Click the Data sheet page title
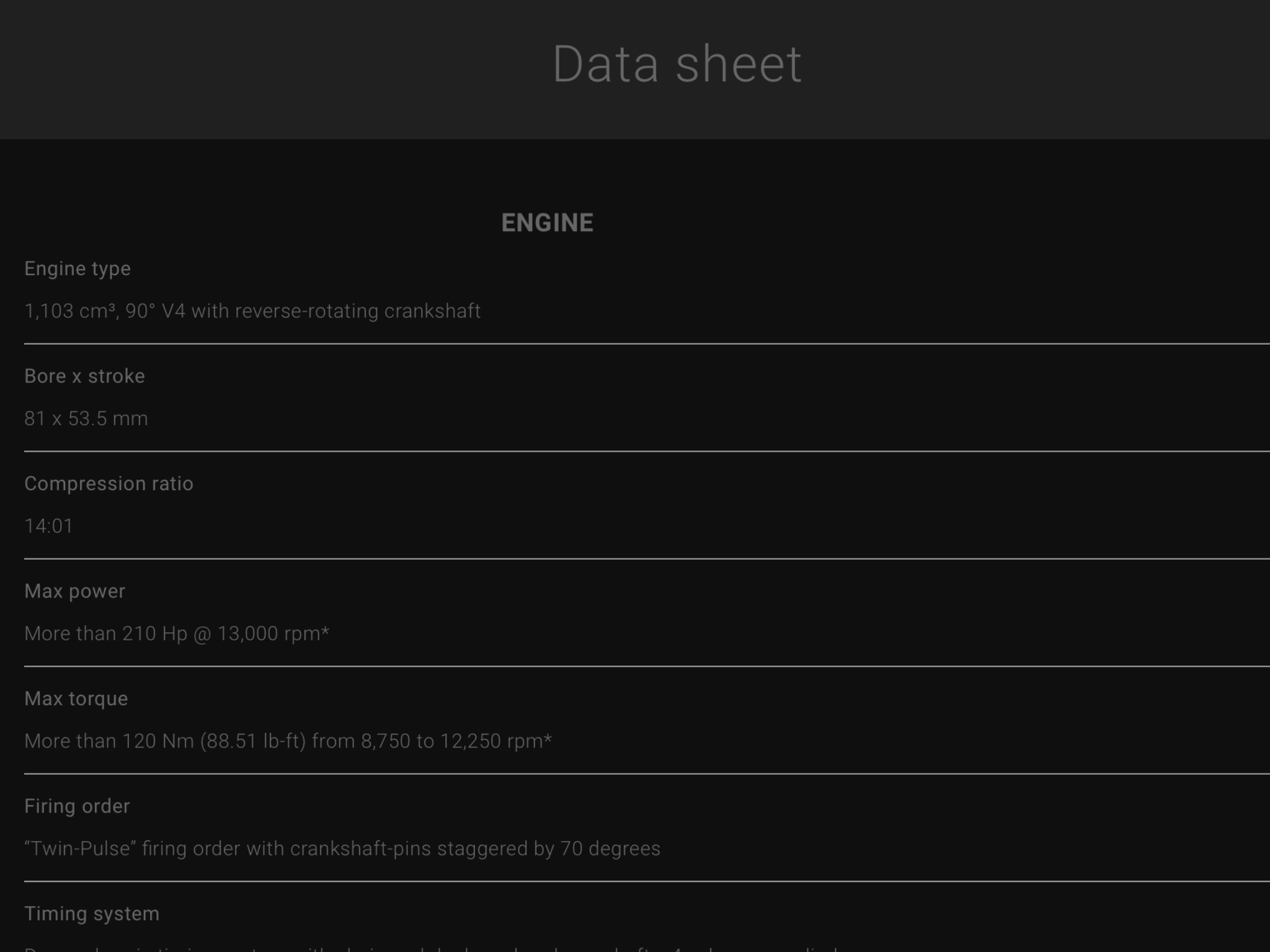The width and height of the screenshot is (1270, 952). point(677,64)
